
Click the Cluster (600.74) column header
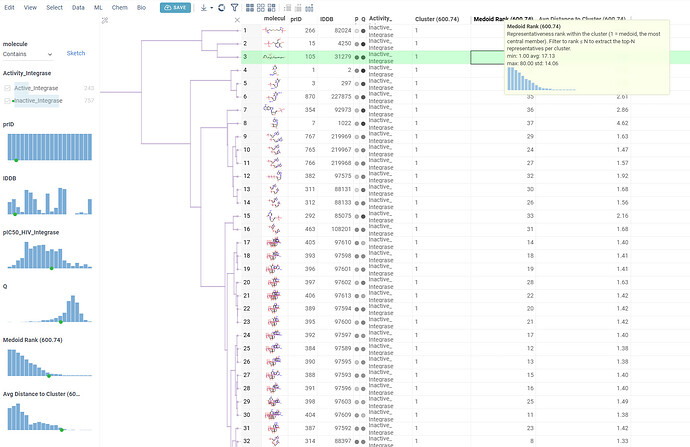[x=437, y=19]
